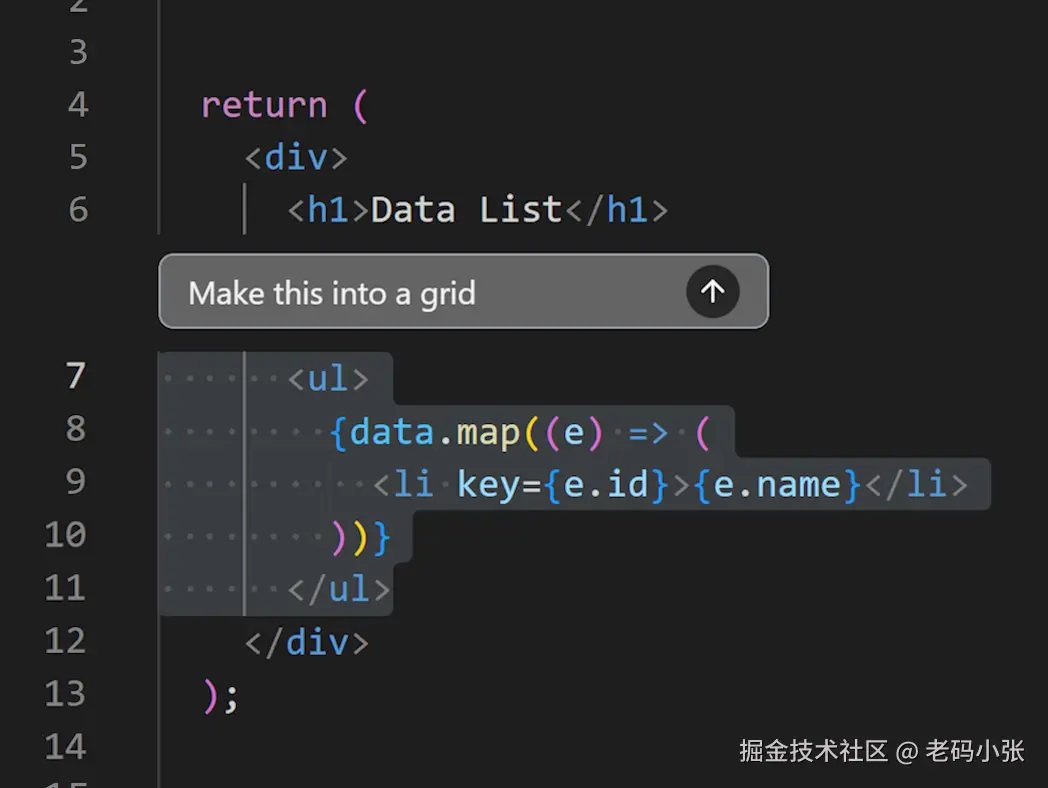Place the cursor in the opening ul tag

pyautogui.click(x=329, y=379)
